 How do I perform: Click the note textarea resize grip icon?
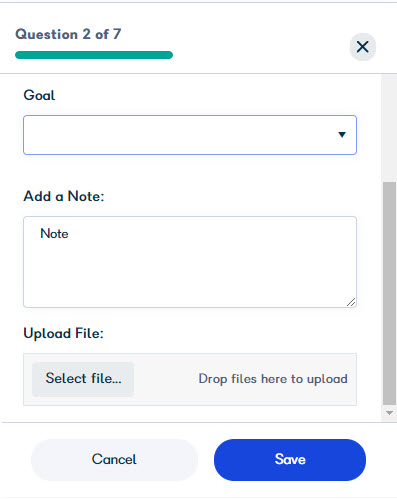(x=351, y=302)
